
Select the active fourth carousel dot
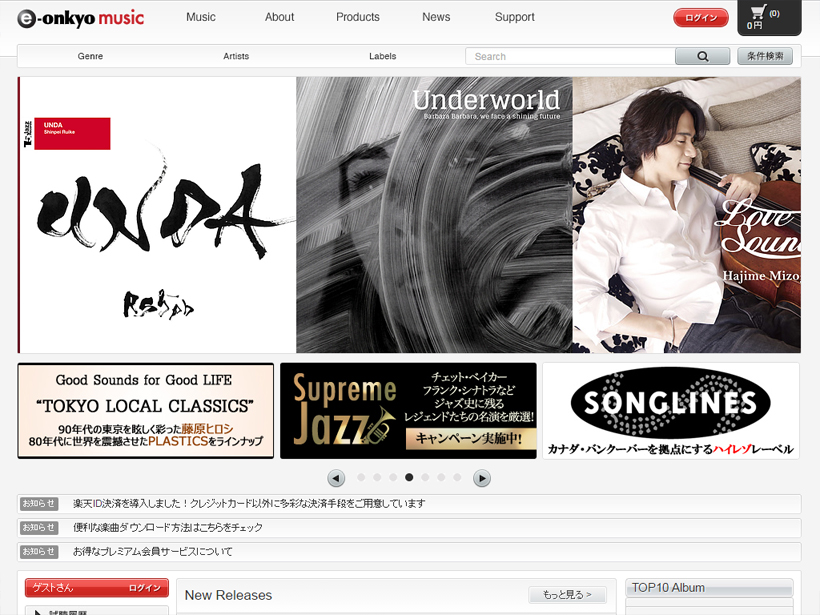point(409,477)
